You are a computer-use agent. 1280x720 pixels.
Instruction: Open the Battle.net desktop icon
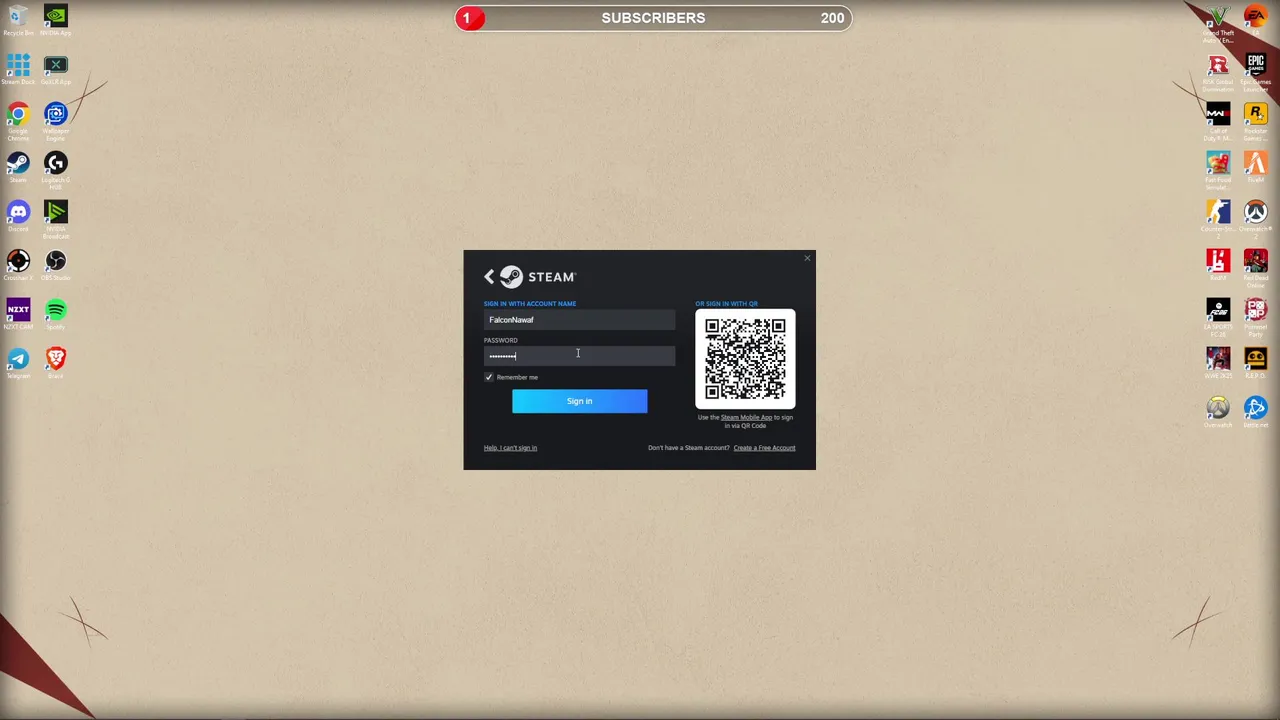(x=1256, y=412)
